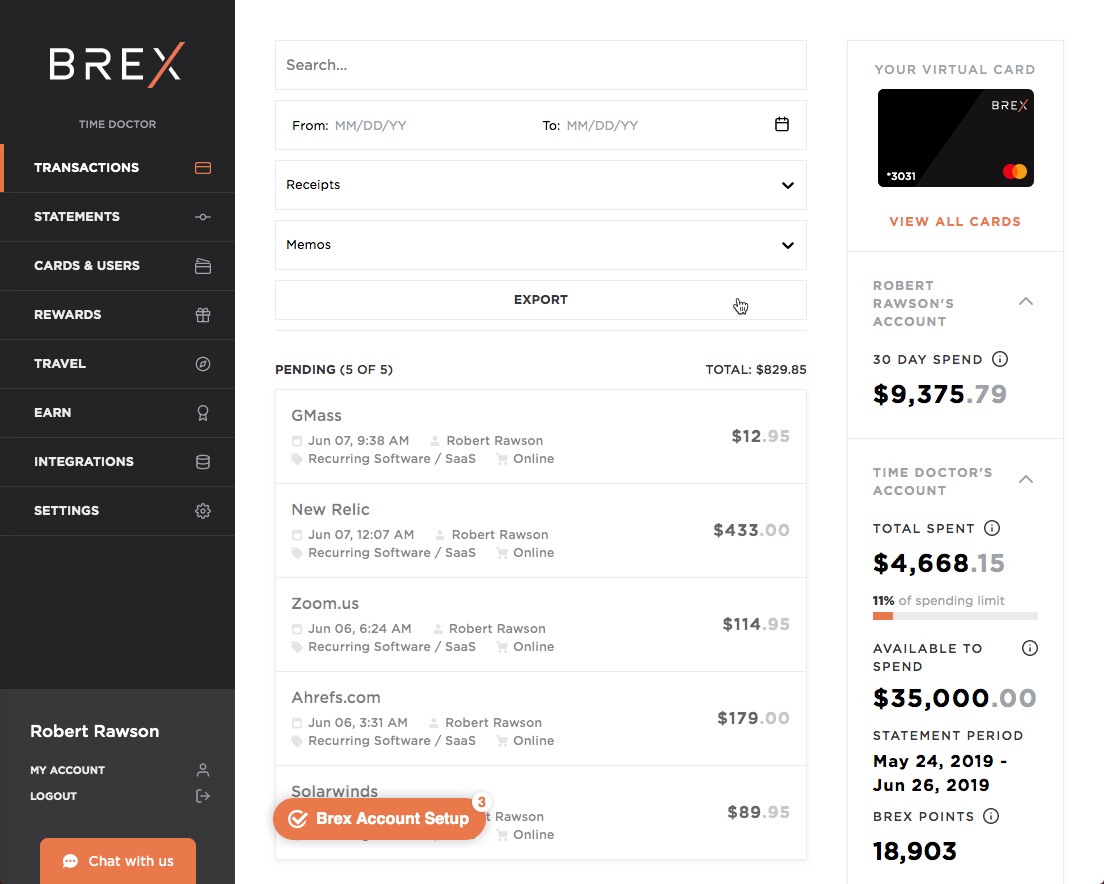The height and width of the screenshot is (884, 1104).
Task: Click the Export button
Action: pyautogui.click(x=540, y=299)
